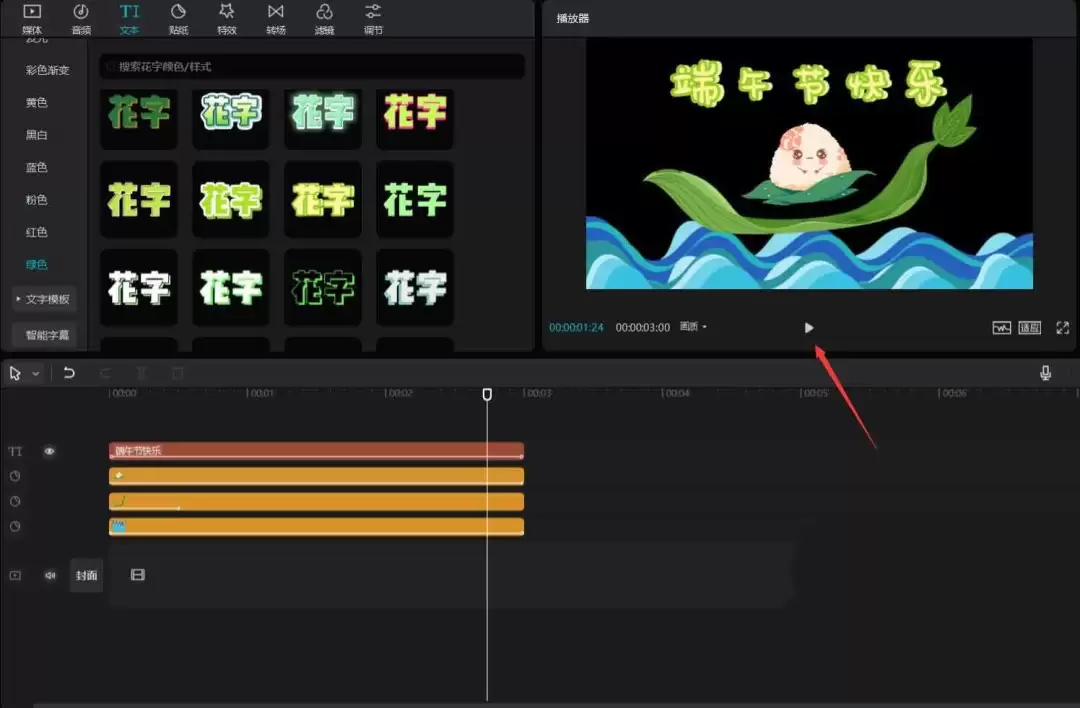The image size is (1080, 708).
Task: Open the 画质 quality dropdown
Action: click(693, 326)
